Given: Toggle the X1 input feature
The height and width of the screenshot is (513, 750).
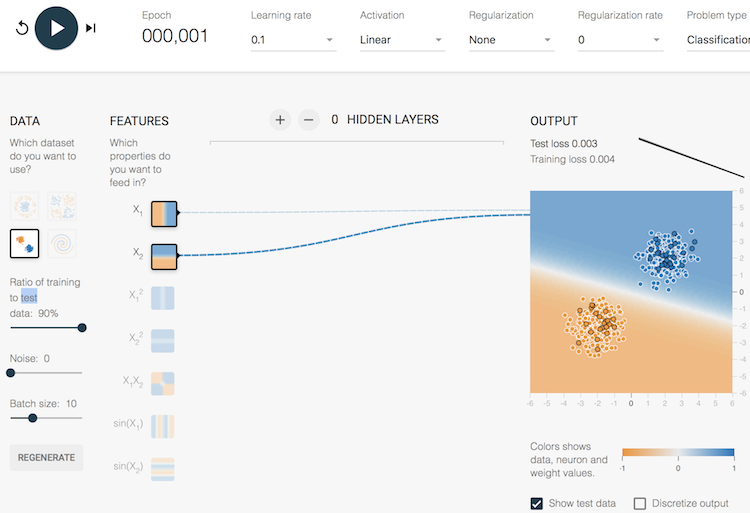Looking at the screenshot, I should click(164, 213).
